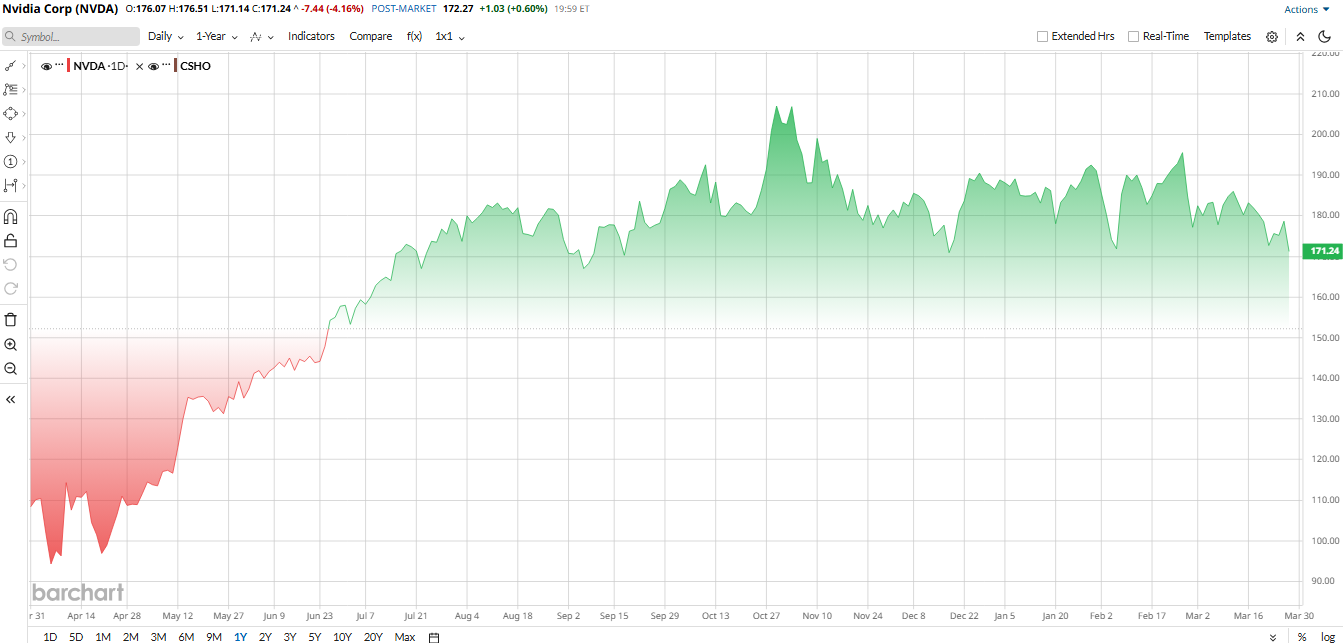Open the chart type dropdown
The width and height of the screenshot is (1343, 643).
pos(261,36)
